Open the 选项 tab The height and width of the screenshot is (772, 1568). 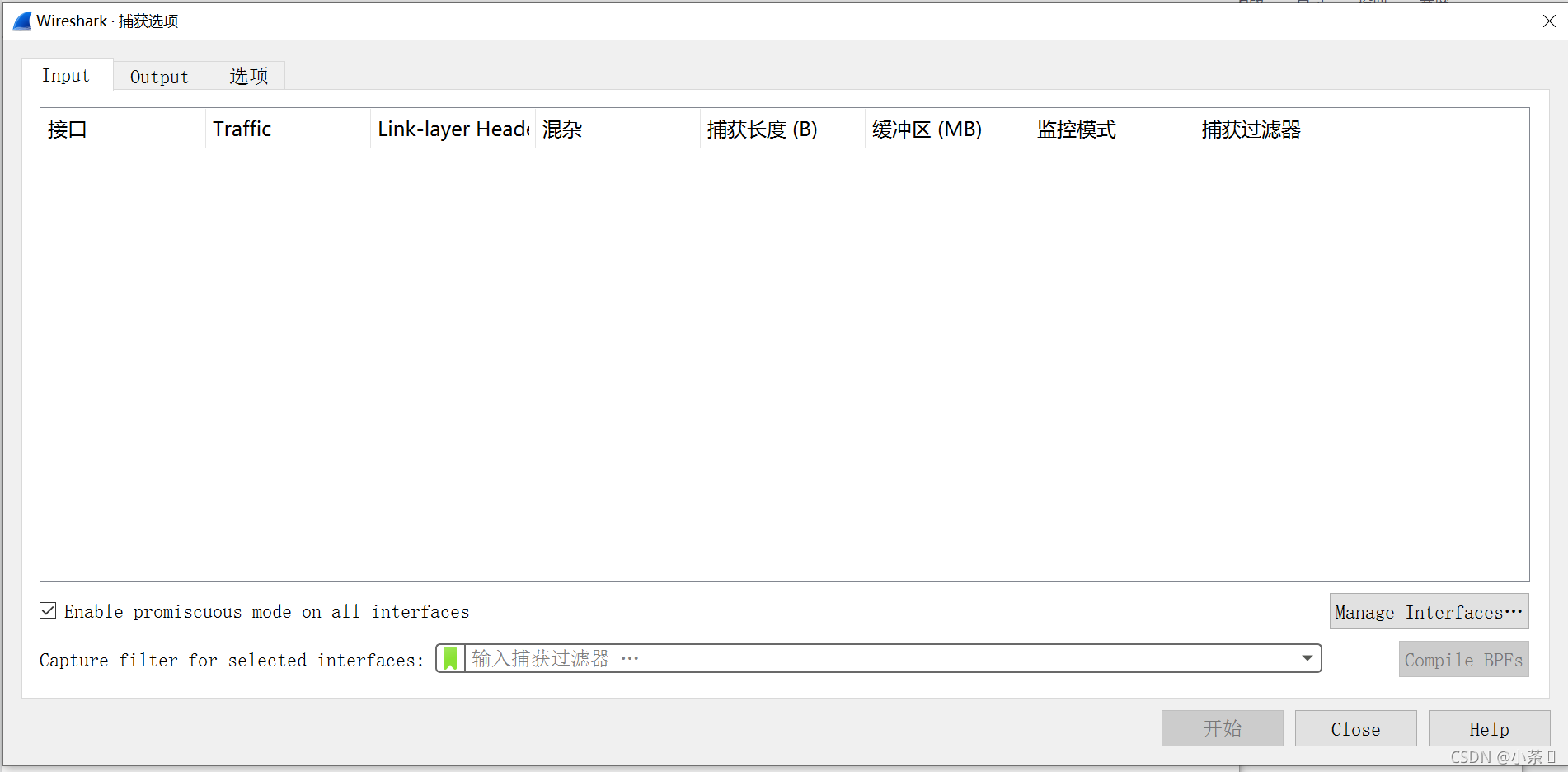point(248,76)
